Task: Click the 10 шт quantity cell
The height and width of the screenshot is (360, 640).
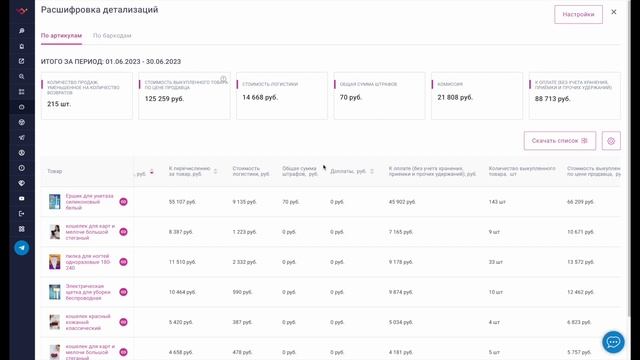Action: [496, 292]
